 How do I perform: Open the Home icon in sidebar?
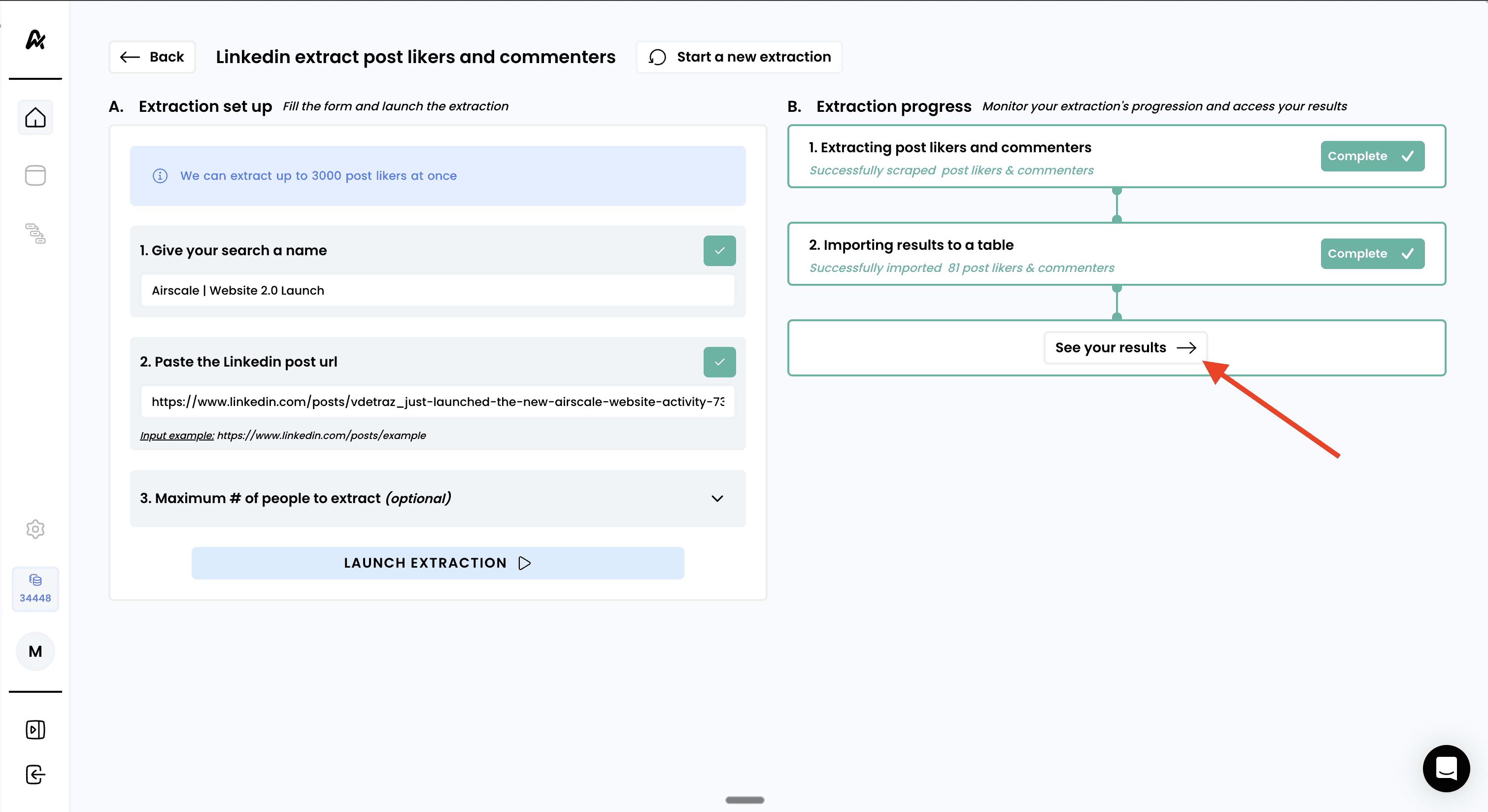[35, 117]
